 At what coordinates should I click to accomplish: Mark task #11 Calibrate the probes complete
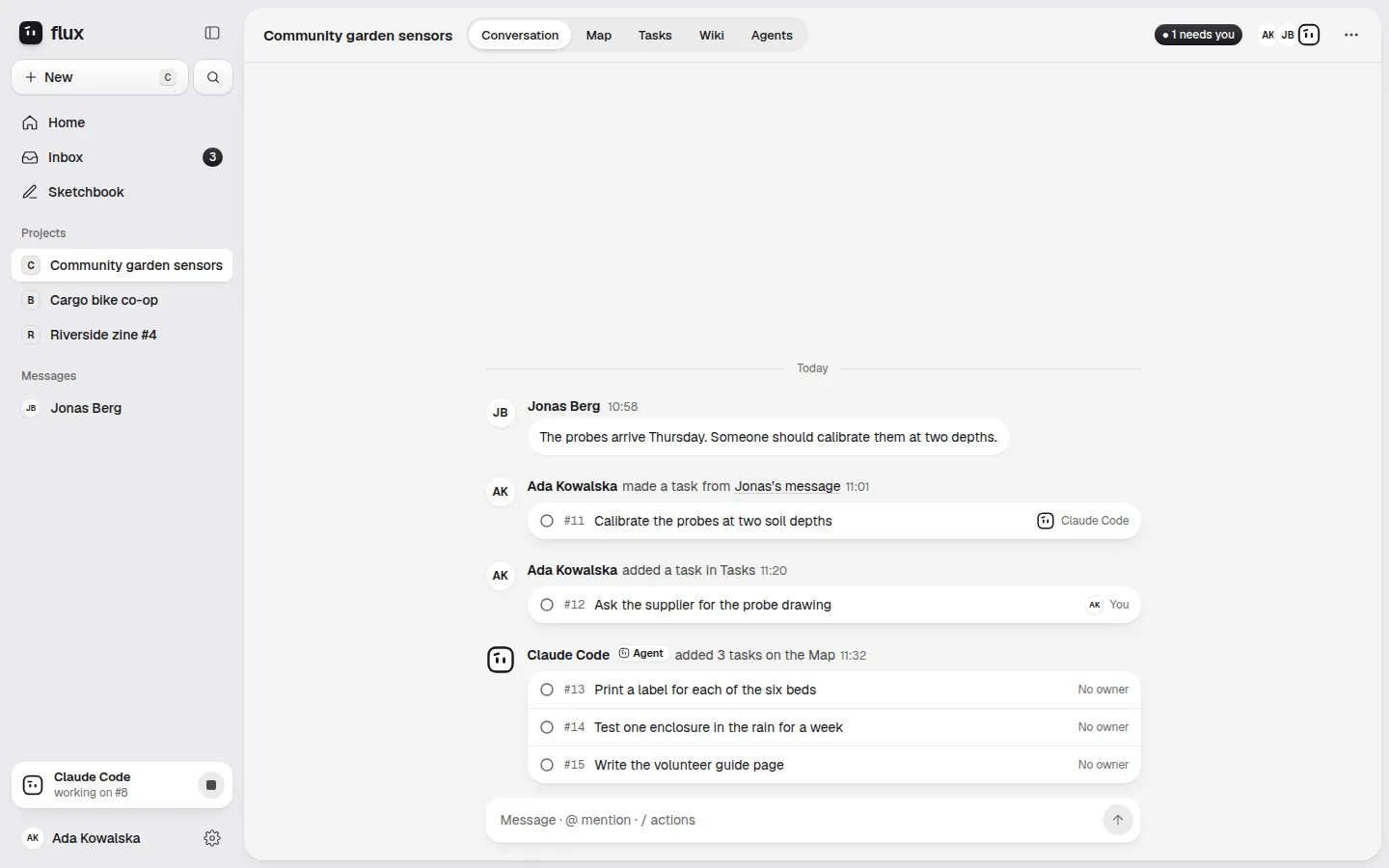click(547, 521)
